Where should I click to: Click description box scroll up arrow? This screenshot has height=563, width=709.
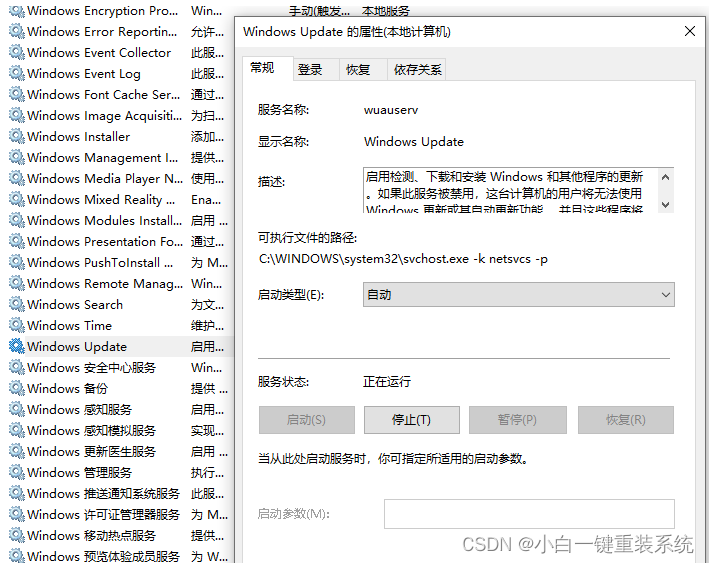click(665, 177)
